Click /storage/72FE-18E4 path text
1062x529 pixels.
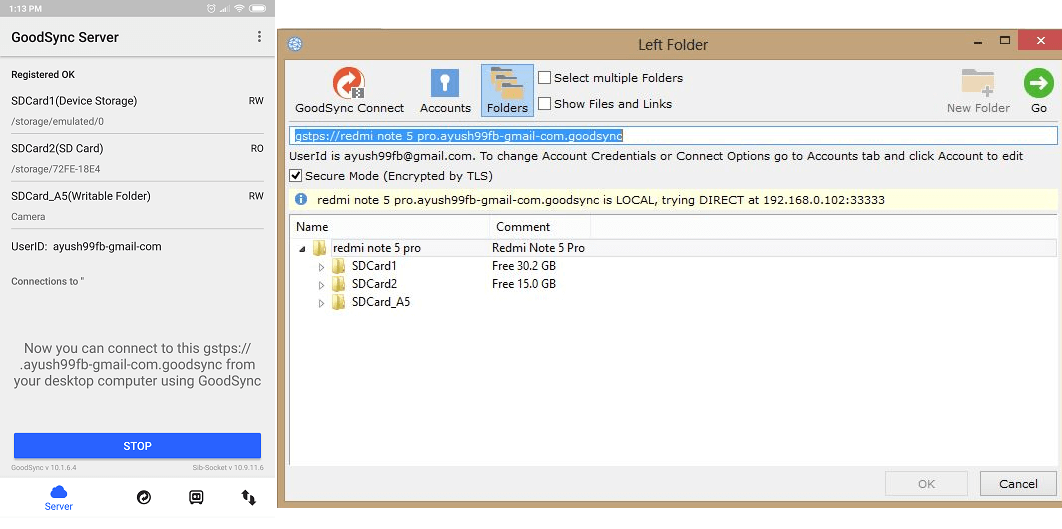click(56, 169)
